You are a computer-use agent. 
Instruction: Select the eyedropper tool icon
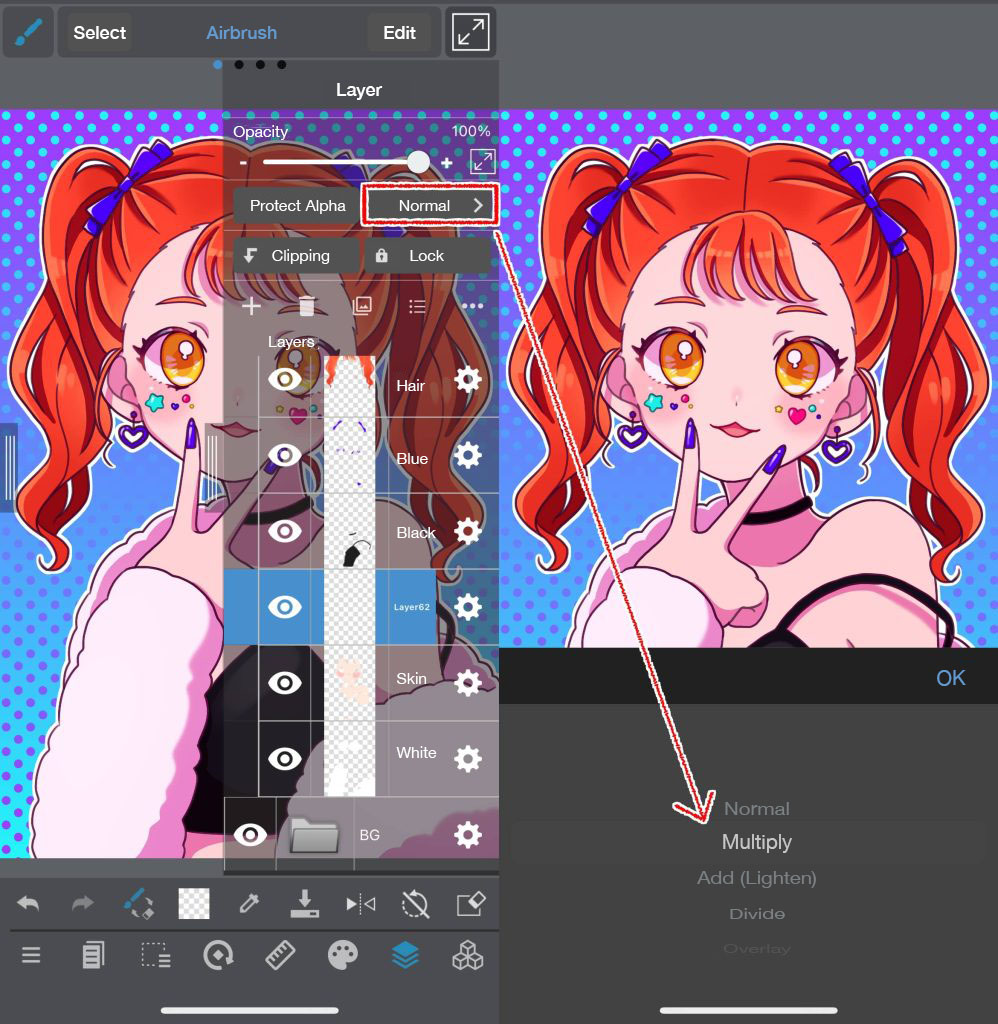click(x=248, y=904)
